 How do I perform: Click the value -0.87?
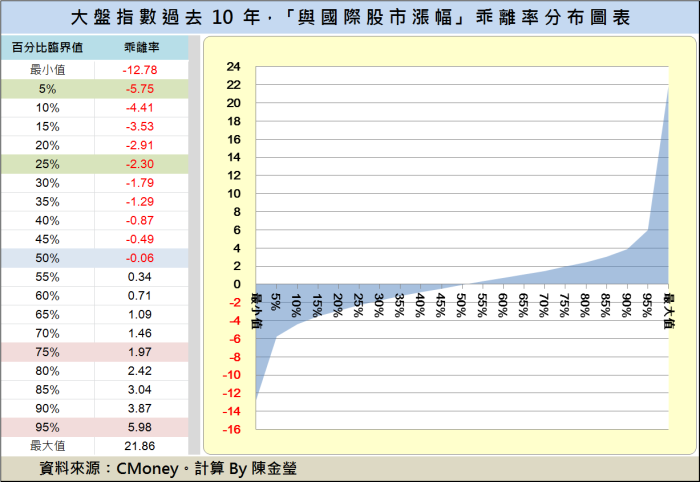click(x=140, y=220)
